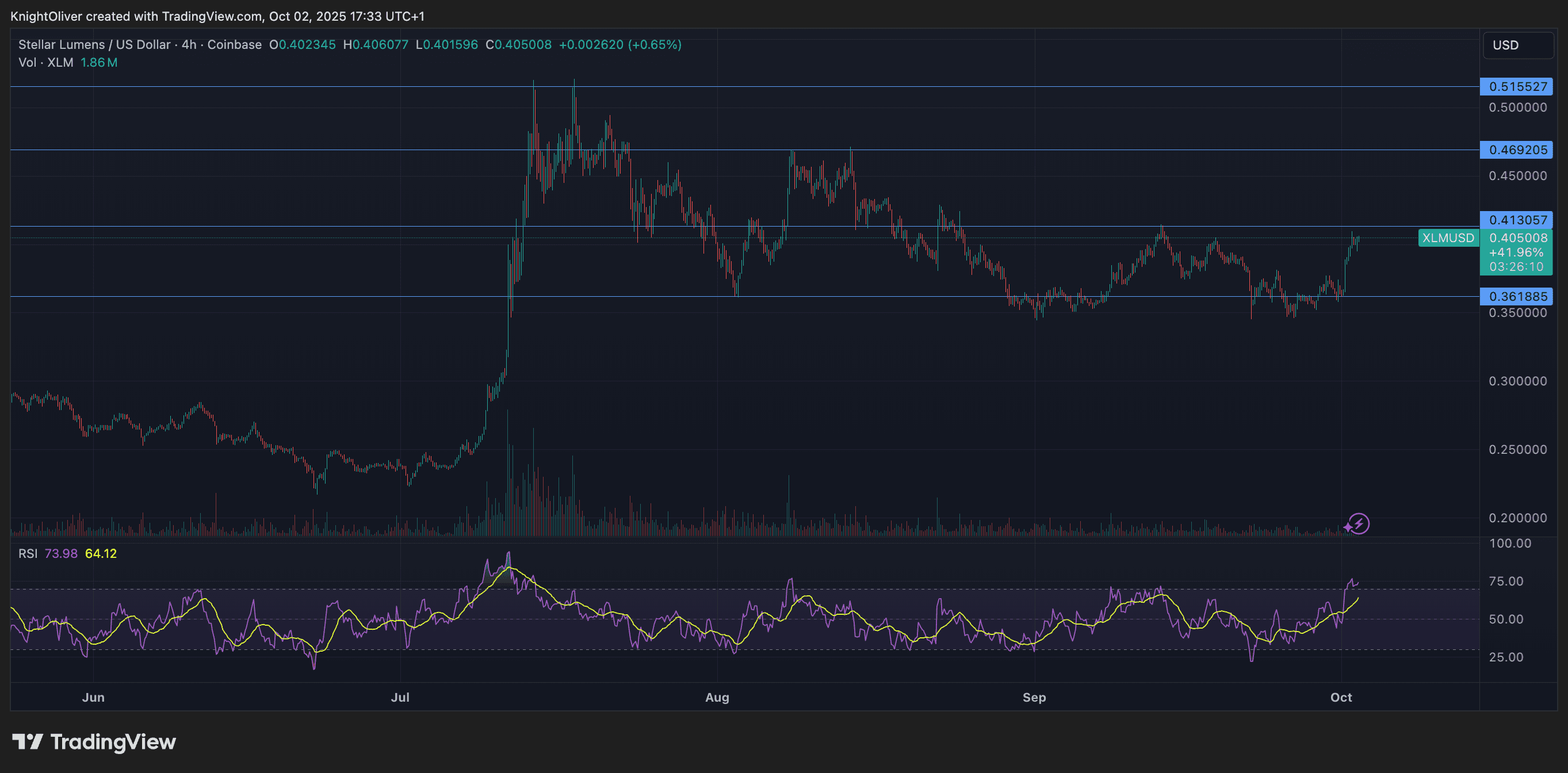Click the open value O0.402345
This screenshot has width=1568, height=773.
point(302,44)
